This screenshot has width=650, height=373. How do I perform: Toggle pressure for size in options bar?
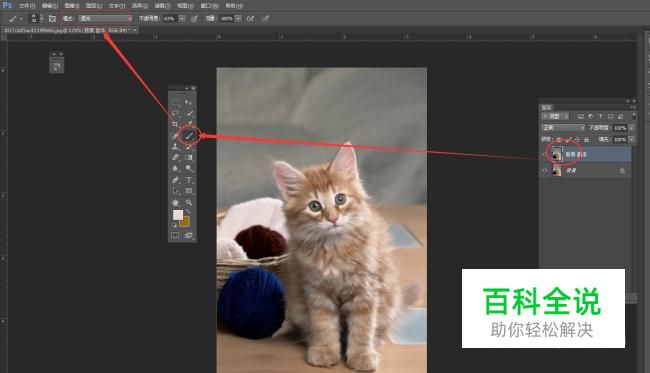[x=266, y=19]
